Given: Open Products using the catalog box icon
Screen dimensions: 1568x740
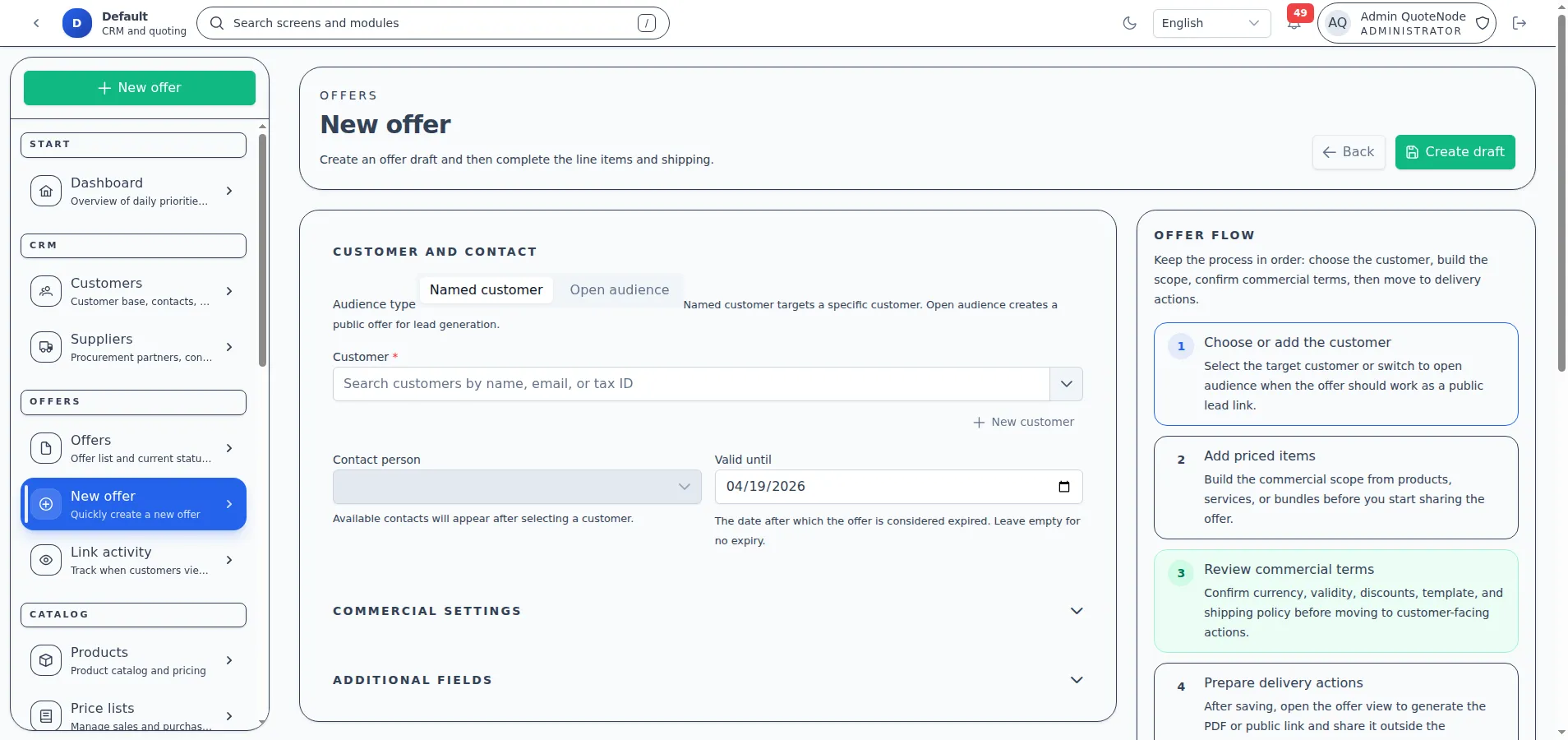Looking at the screenshot, I should (x=46, y=660).
